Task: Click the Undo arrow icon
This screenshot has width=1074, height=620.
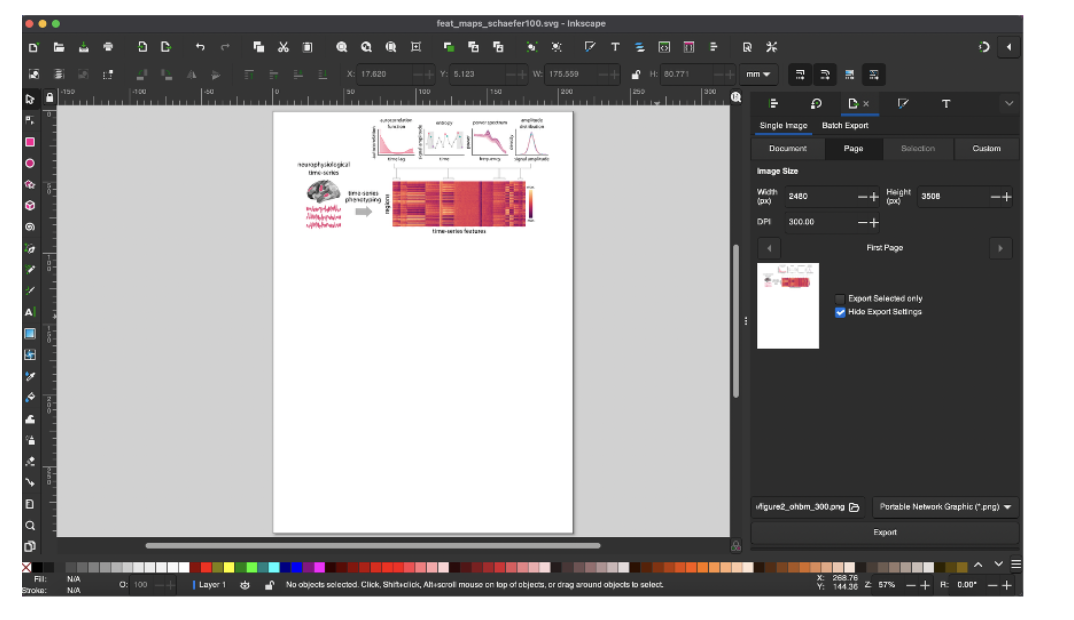Action: pyautogui.click(x=200, y=47)
